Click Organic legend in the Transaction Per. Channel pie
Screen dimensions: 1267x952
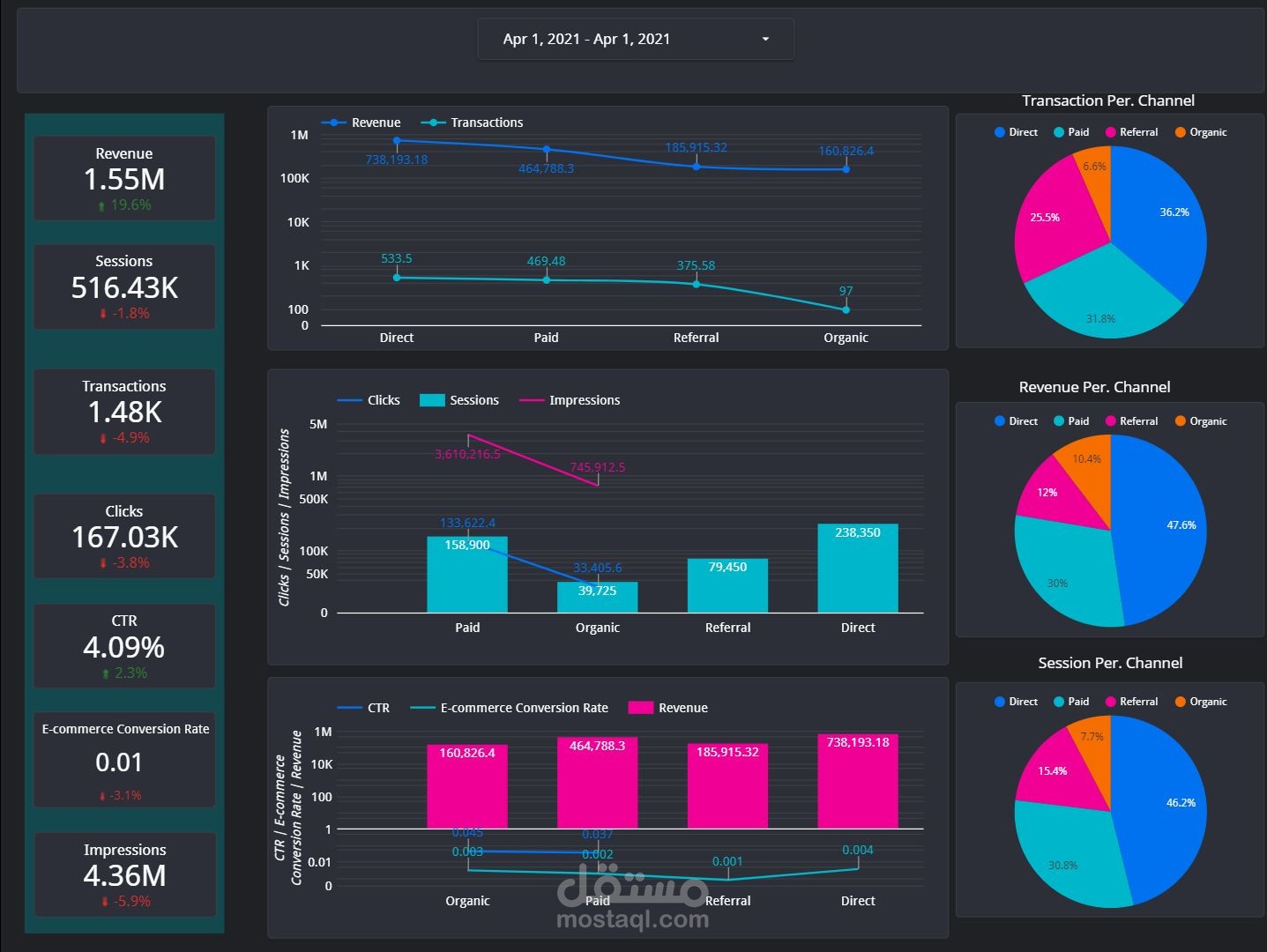[1201, 132]
